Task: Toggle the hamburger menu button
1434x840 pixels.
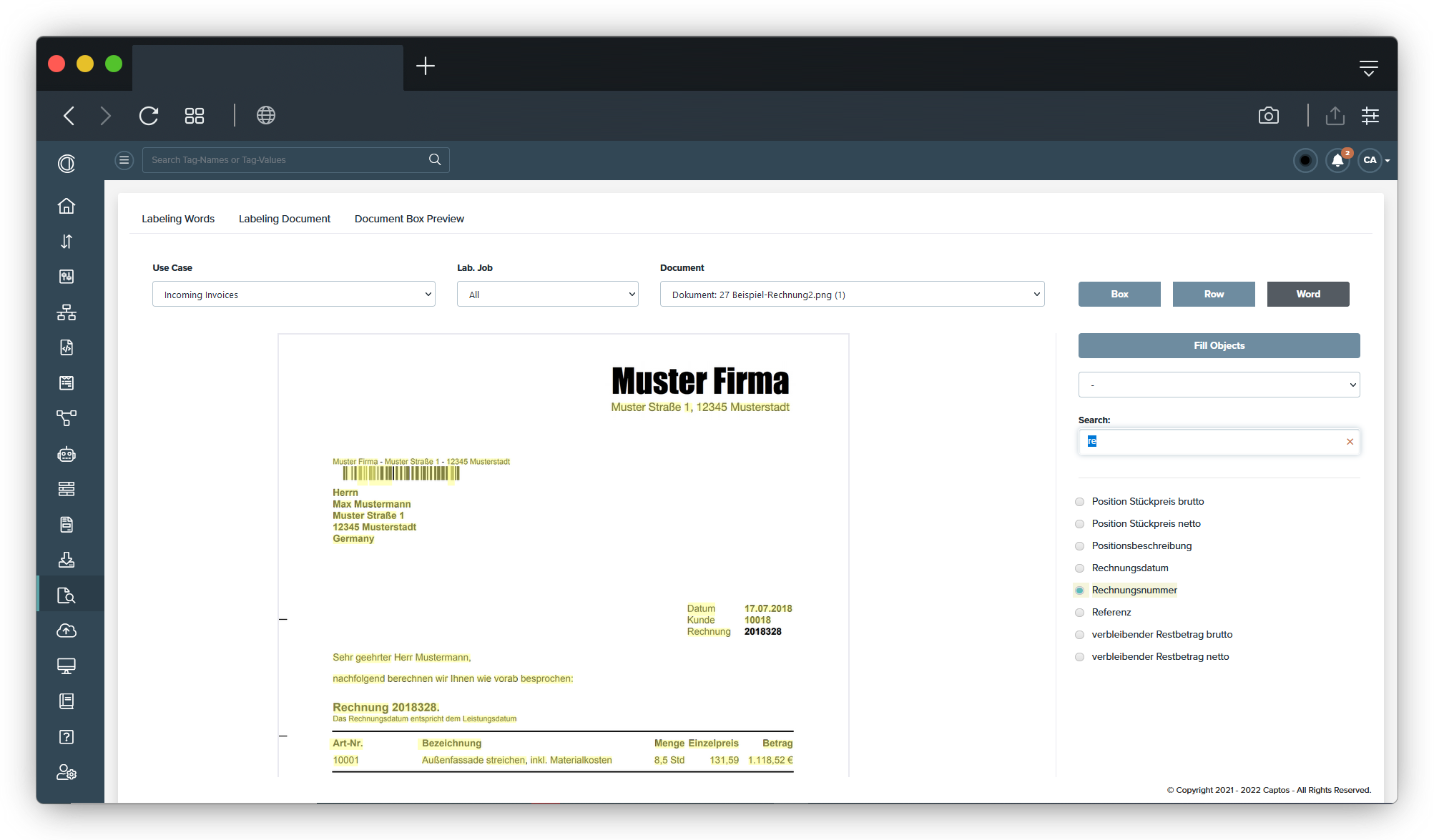Action: click(124, 160)
